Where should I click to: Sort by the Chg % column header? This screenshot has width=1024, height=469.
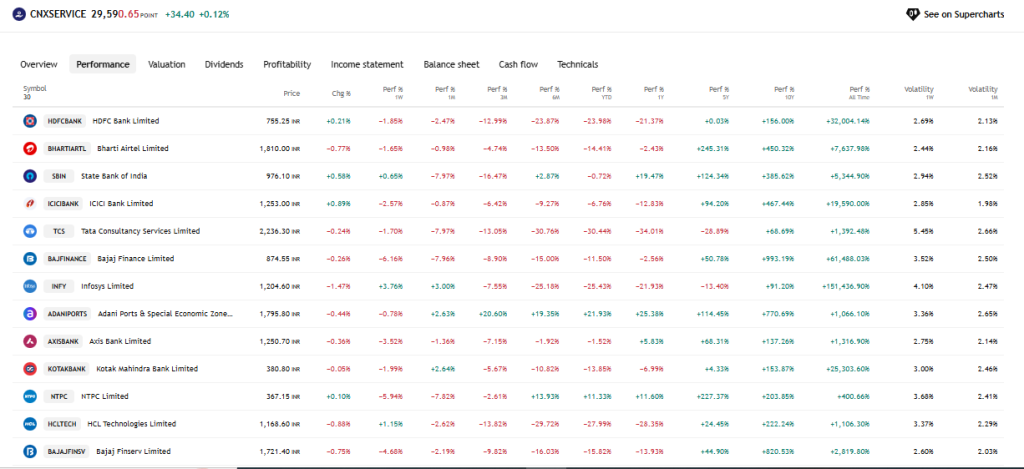pyautogui.click(x=341, y=93)
